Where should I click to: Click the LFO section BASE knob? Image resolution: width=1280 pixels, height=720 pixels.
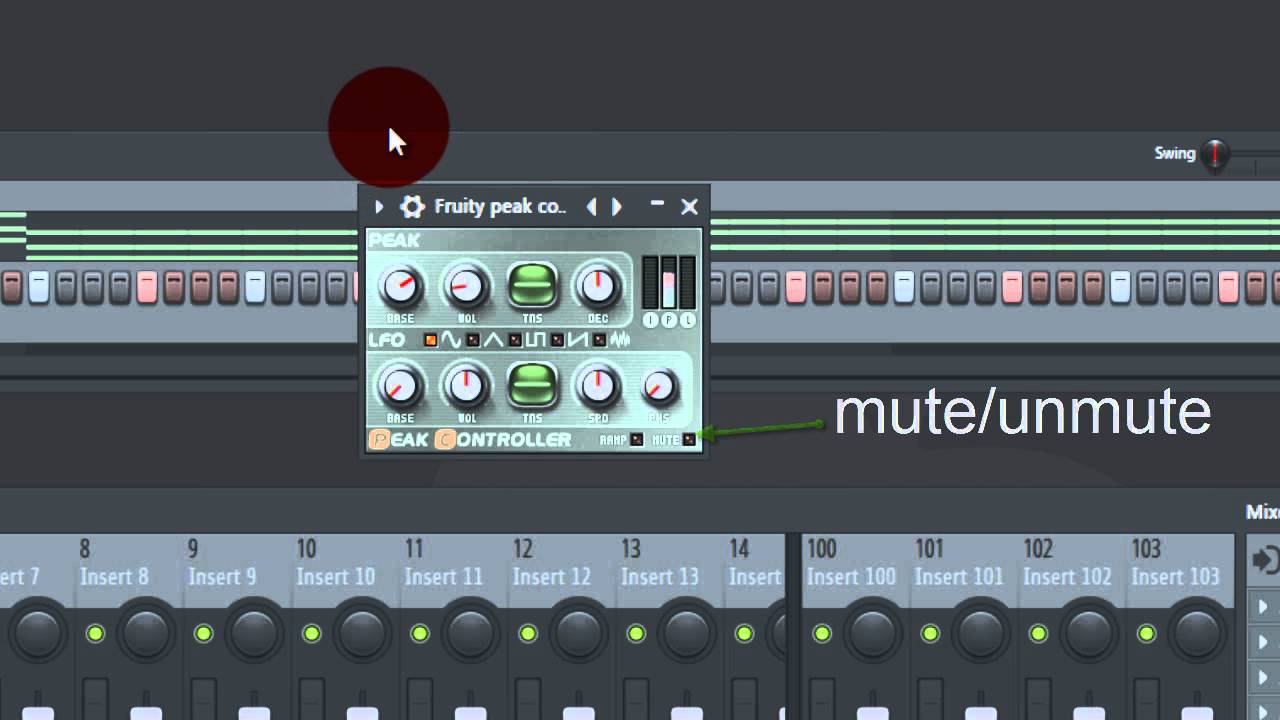tap(399, 386)
